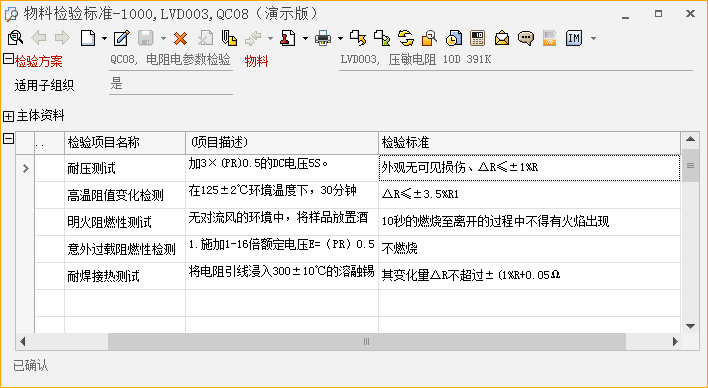708x388 pixels.
Task: Open dropdown arrow next to save icon
Action: [163, 38]
